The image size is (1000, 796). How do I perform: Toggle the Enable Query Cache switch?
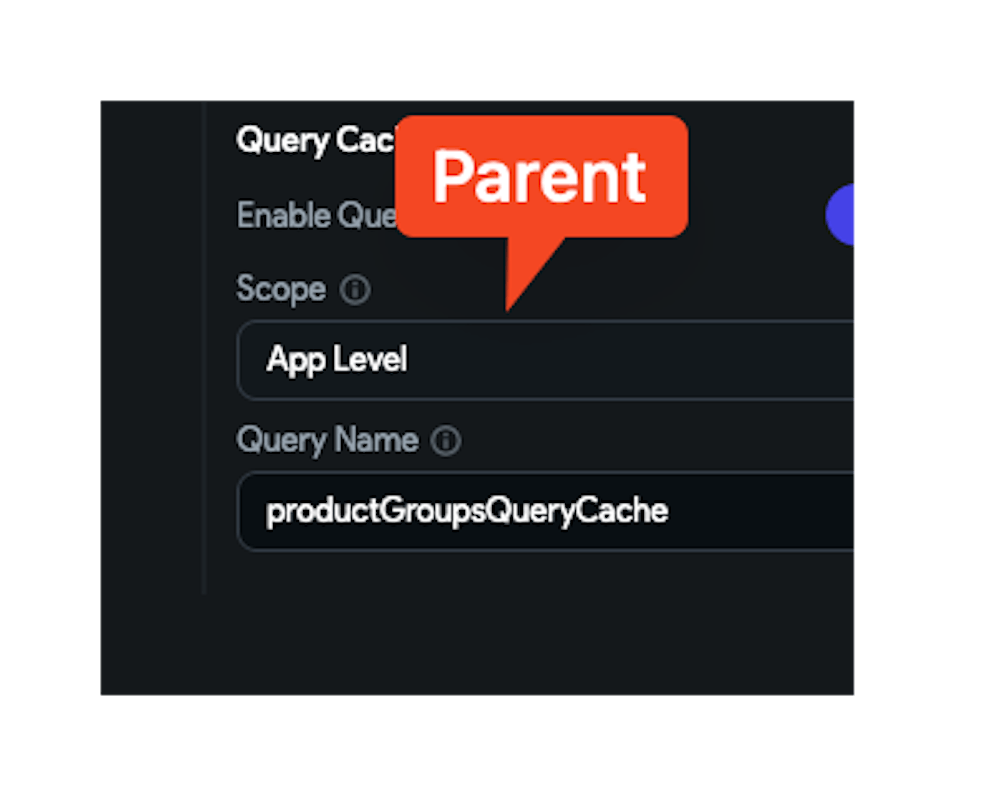[841, 214]
